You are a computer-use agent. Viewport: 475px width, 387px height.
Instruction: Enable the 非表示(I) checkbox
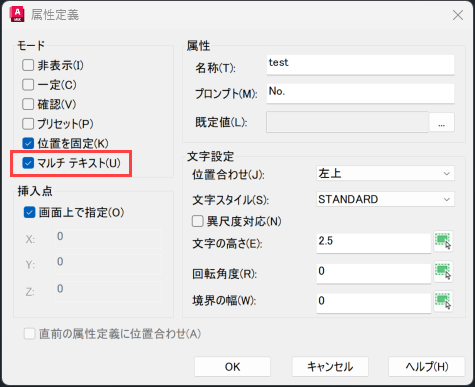(x=28, y=65)
